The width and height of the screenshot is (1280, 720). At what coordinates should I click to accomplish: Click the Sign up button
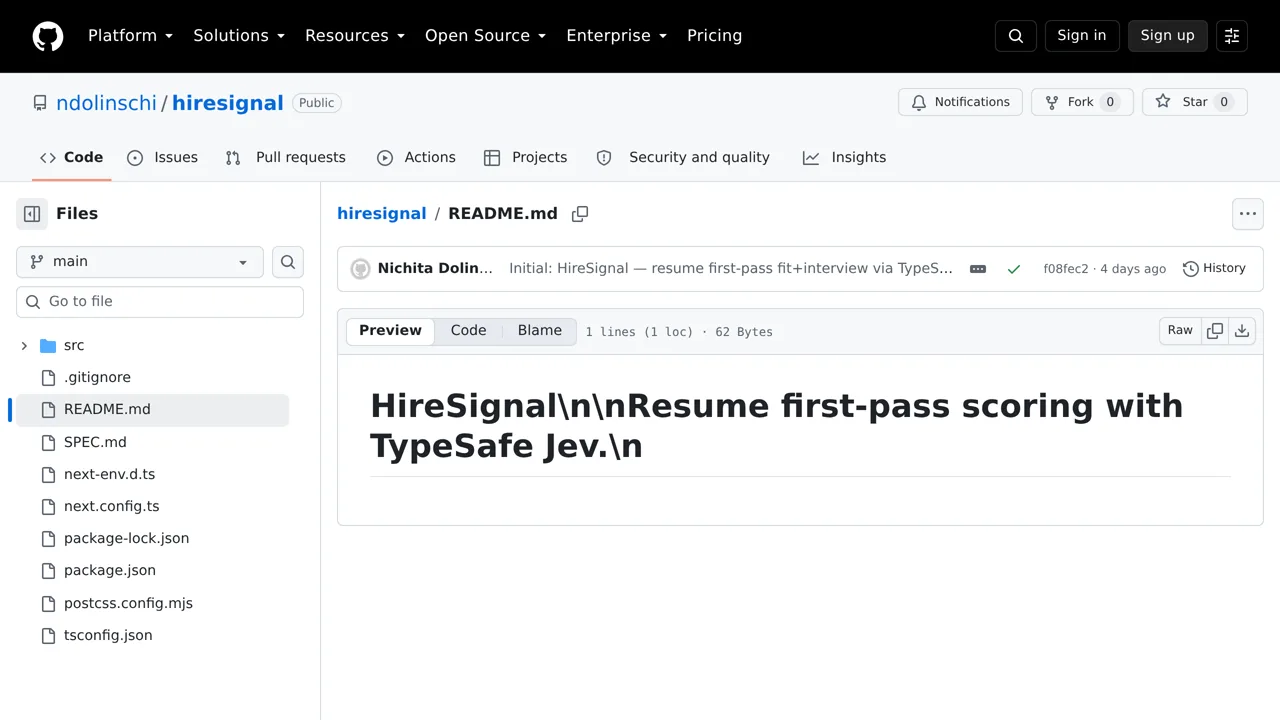[1168, 36]
